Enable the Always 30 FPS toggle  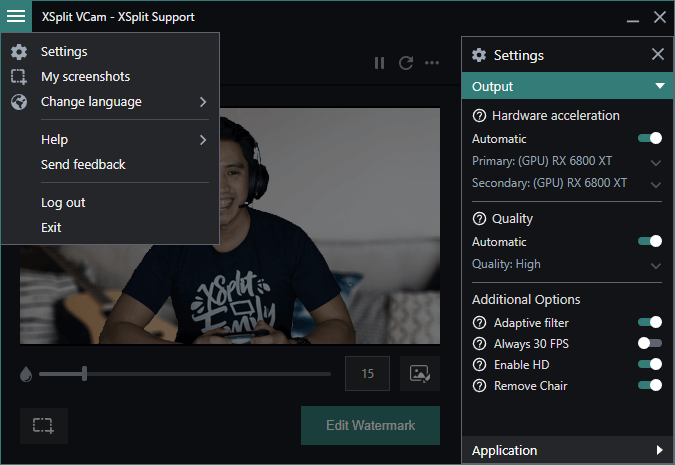pos(650,343)
